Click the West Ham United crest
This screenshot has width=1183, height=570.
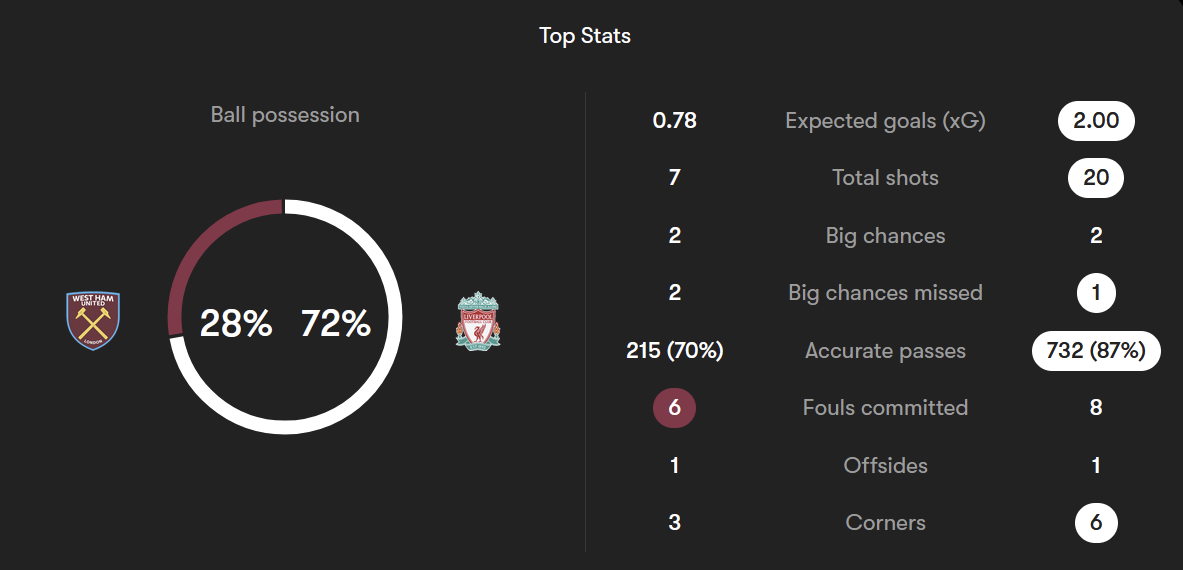point(93,321)
